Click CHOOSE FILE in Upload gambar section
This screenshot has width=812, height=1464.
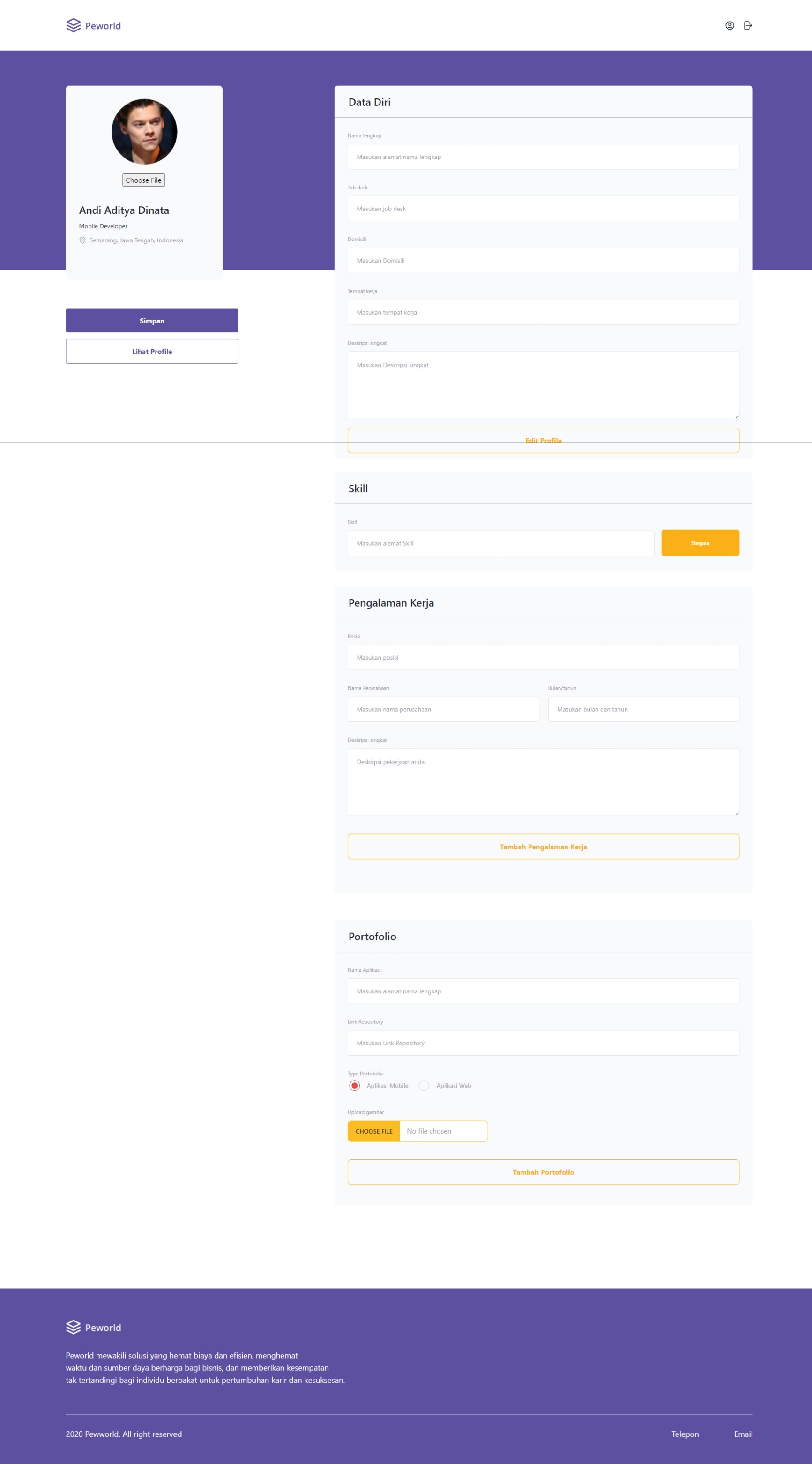373,1131
